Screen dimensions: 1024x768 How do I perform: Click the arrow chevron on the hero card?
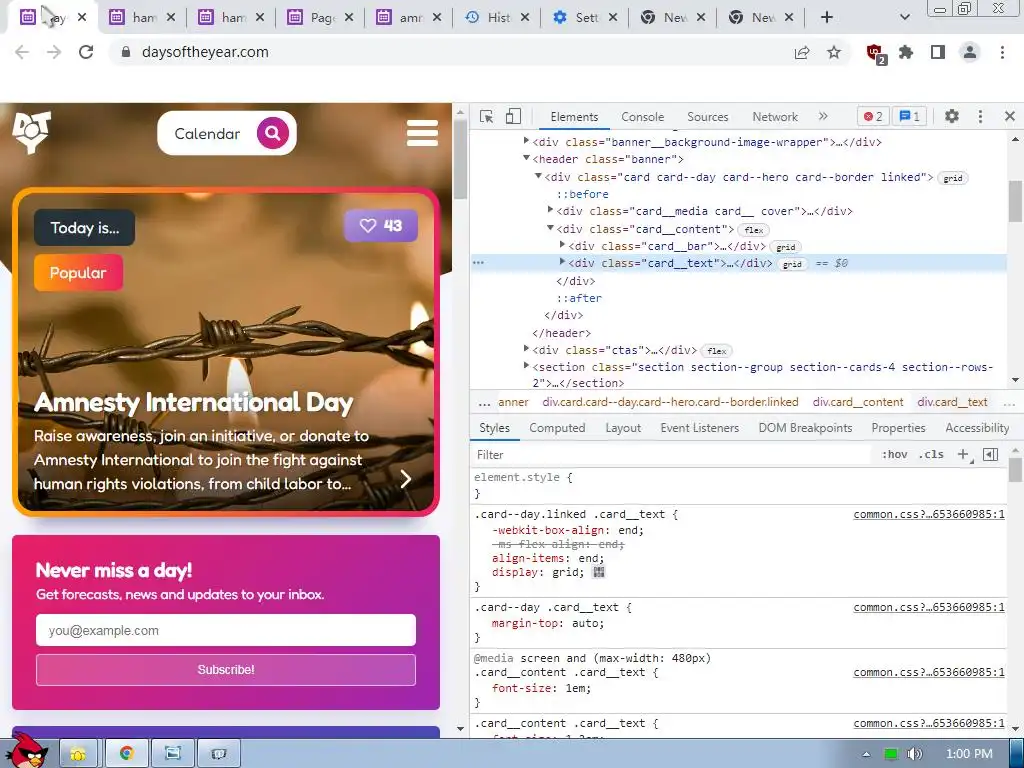coord(406,479)
